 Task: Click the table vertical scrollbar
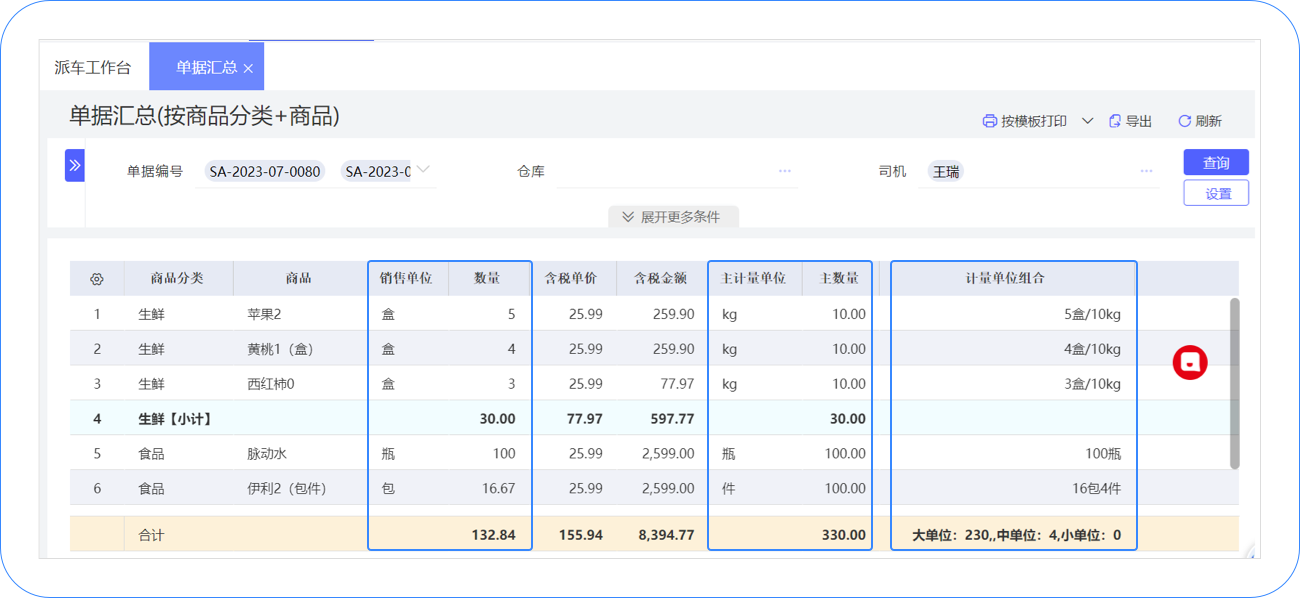tap(1234, 380)
